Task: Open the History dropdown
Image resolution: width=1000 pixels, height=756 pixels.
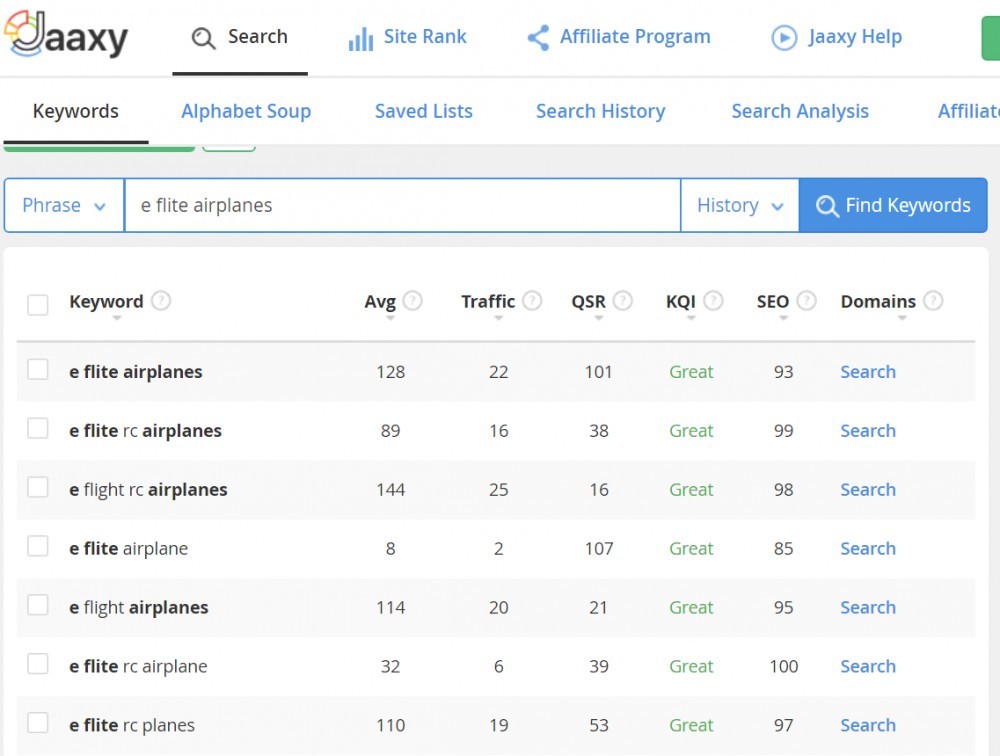Action: (740, 205)
